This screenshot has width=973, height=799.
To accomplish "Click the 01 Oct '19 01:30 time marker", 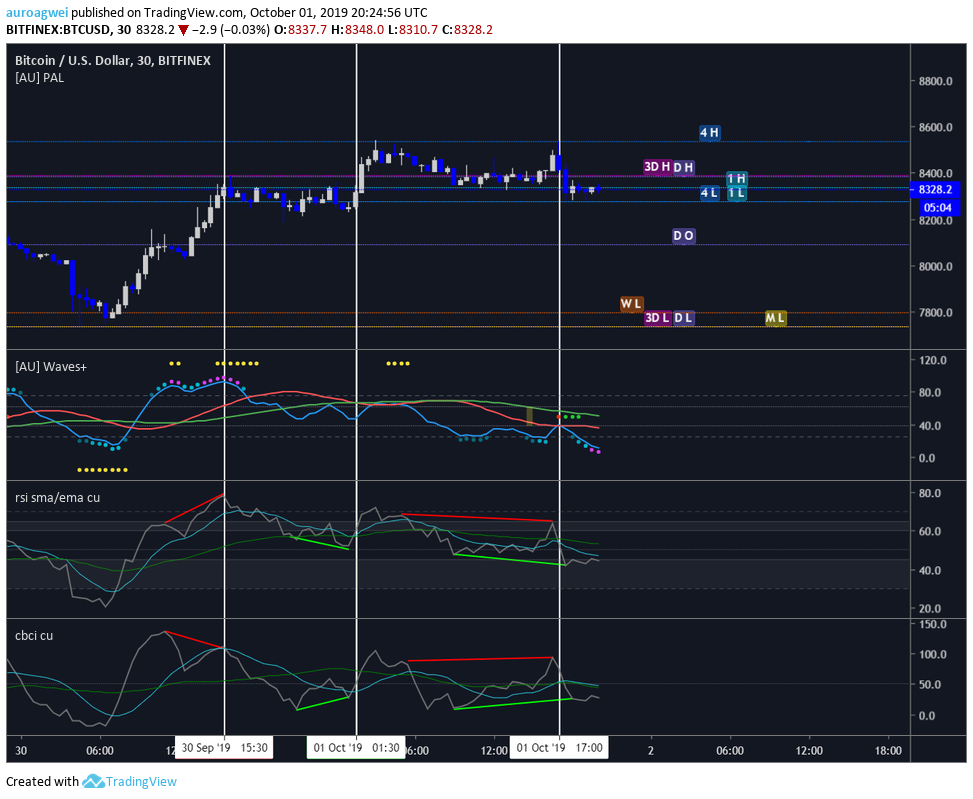I will (x=356, y=748).
